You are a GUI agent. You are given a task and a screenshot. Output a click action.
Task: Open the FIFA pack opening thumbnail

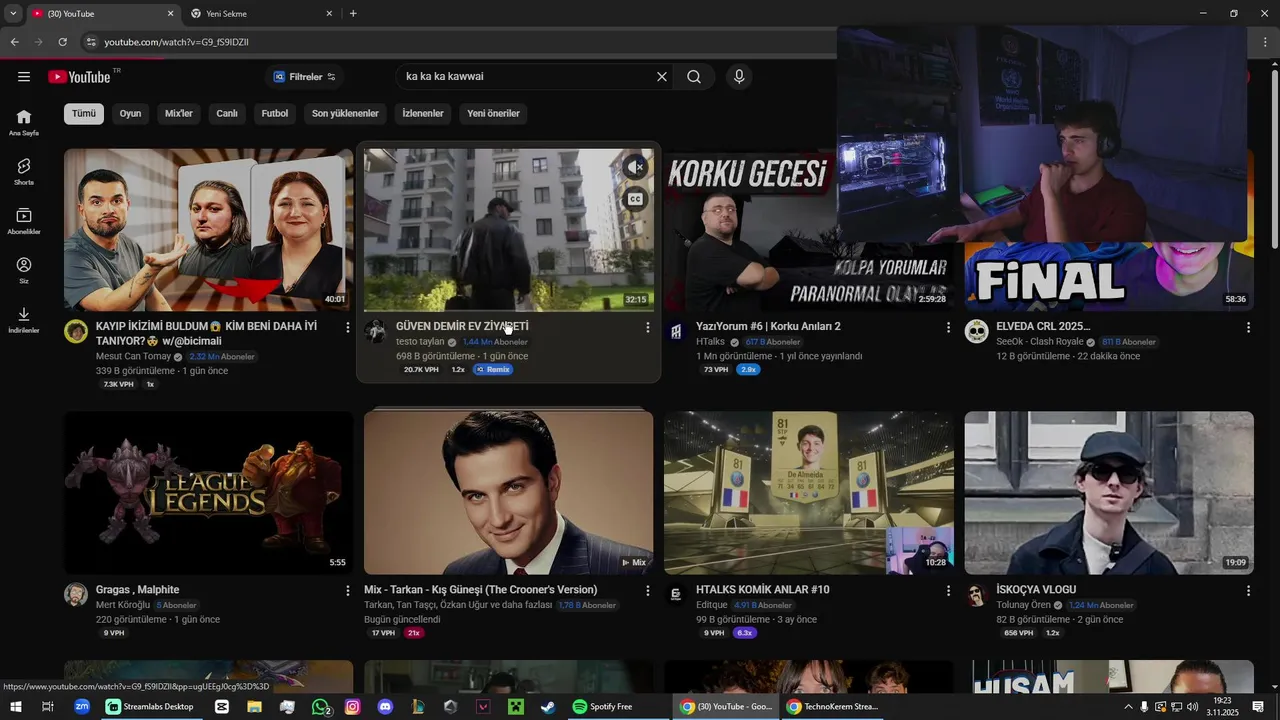[x=809, y=493]
